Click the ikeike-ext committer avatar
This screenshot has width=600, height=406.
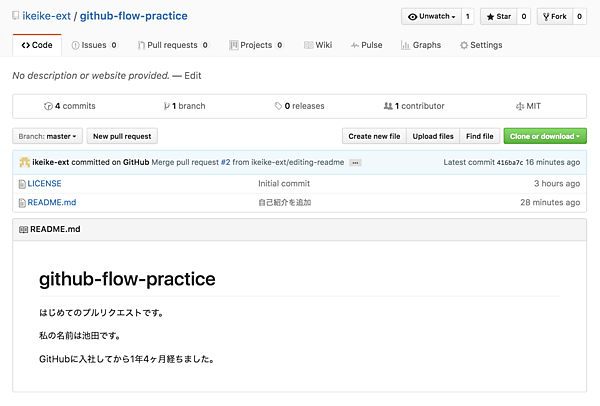[x=24, y=162]
